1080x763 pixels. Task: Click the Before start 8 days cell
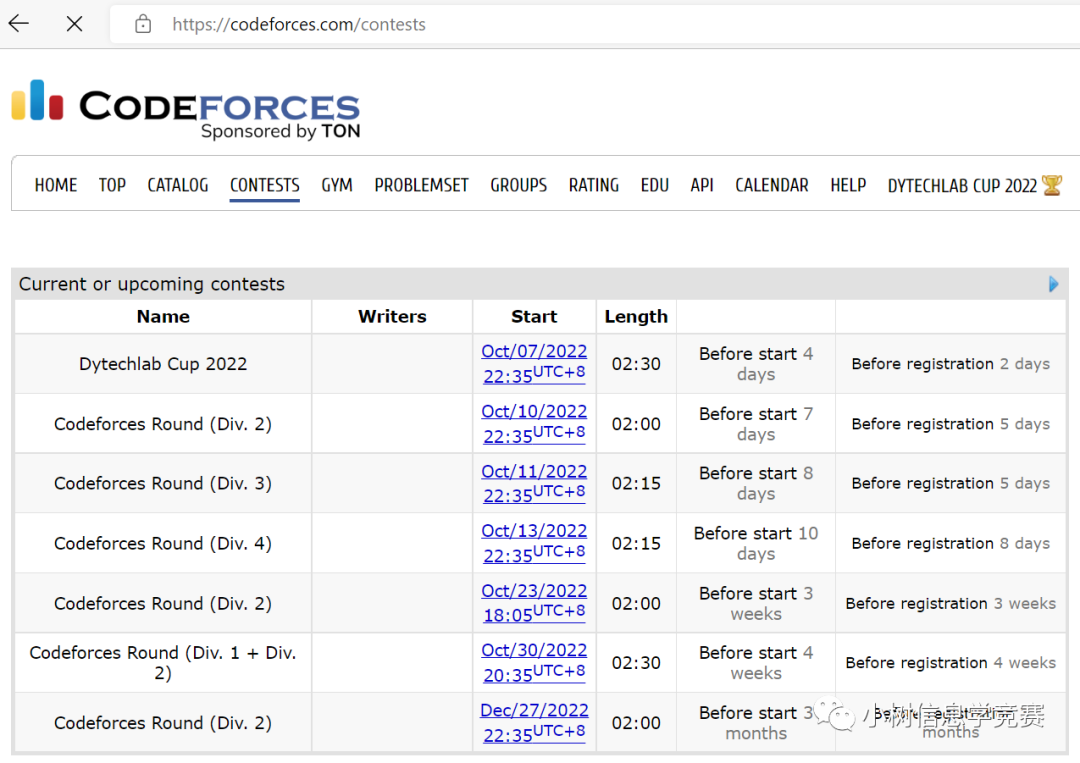(x=756, y=483)
